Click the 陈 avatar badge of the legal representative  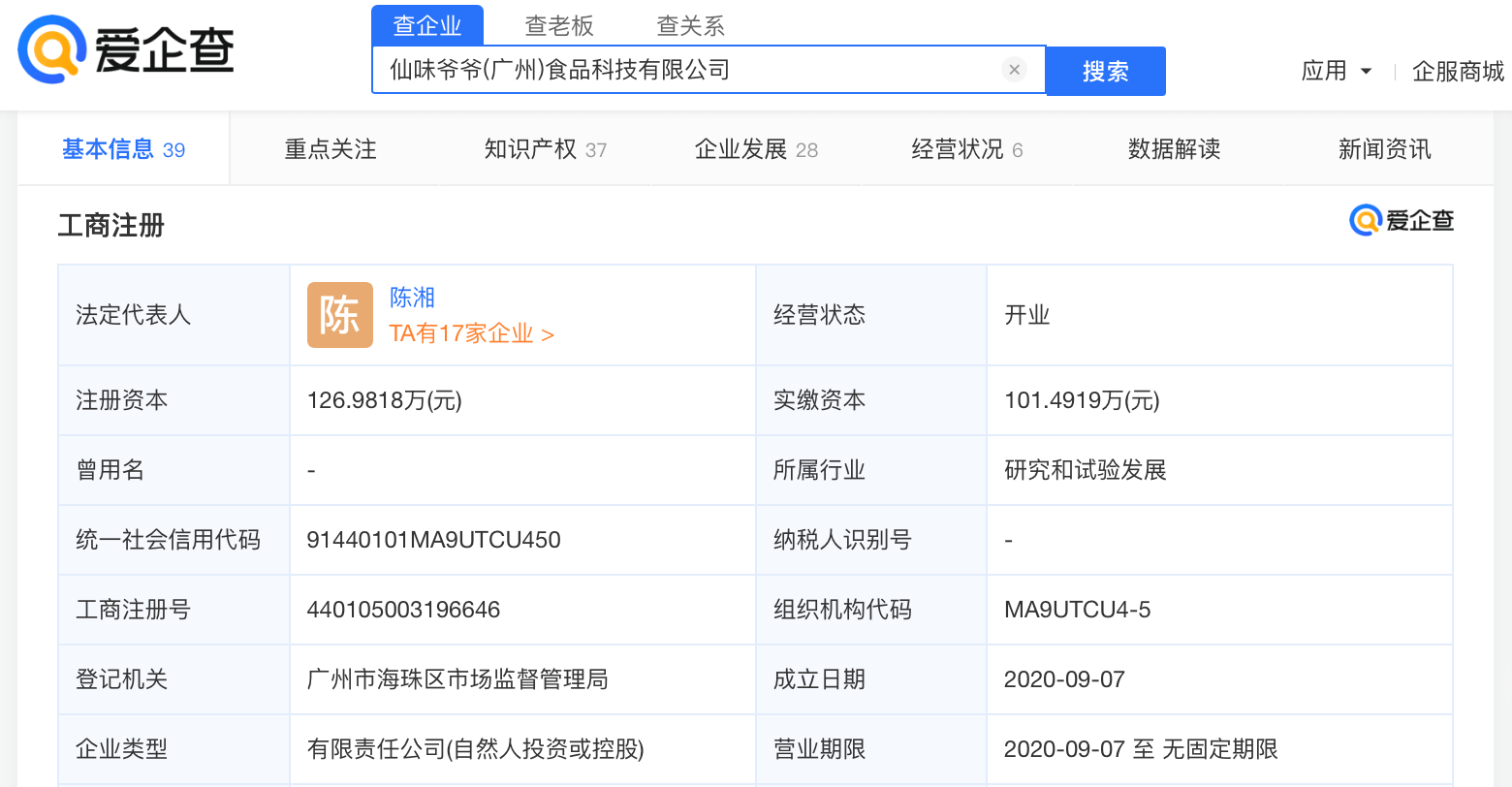(340, 315)
